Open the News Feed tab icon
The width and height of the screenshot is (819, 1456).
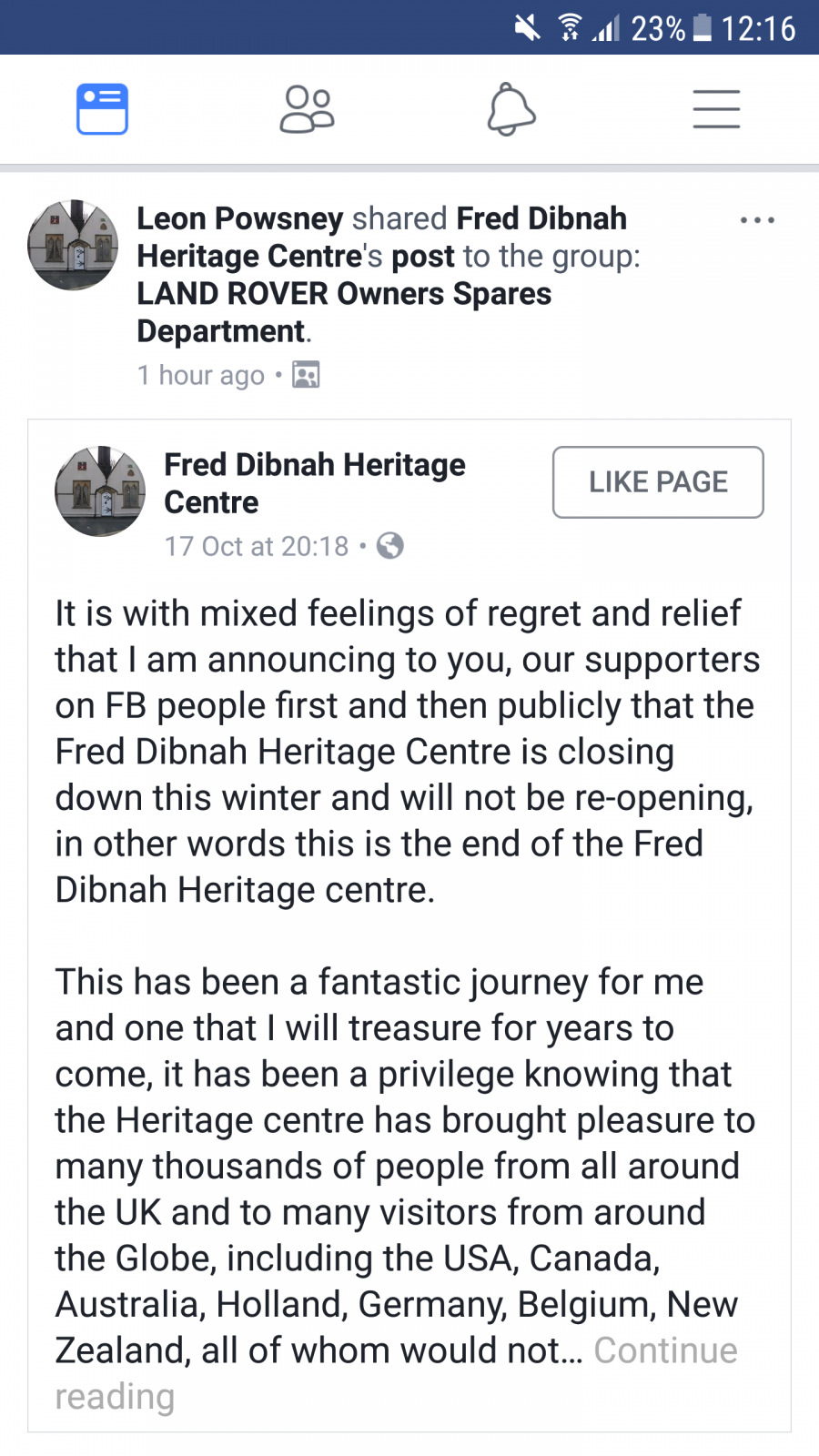(x=102, y=109)
